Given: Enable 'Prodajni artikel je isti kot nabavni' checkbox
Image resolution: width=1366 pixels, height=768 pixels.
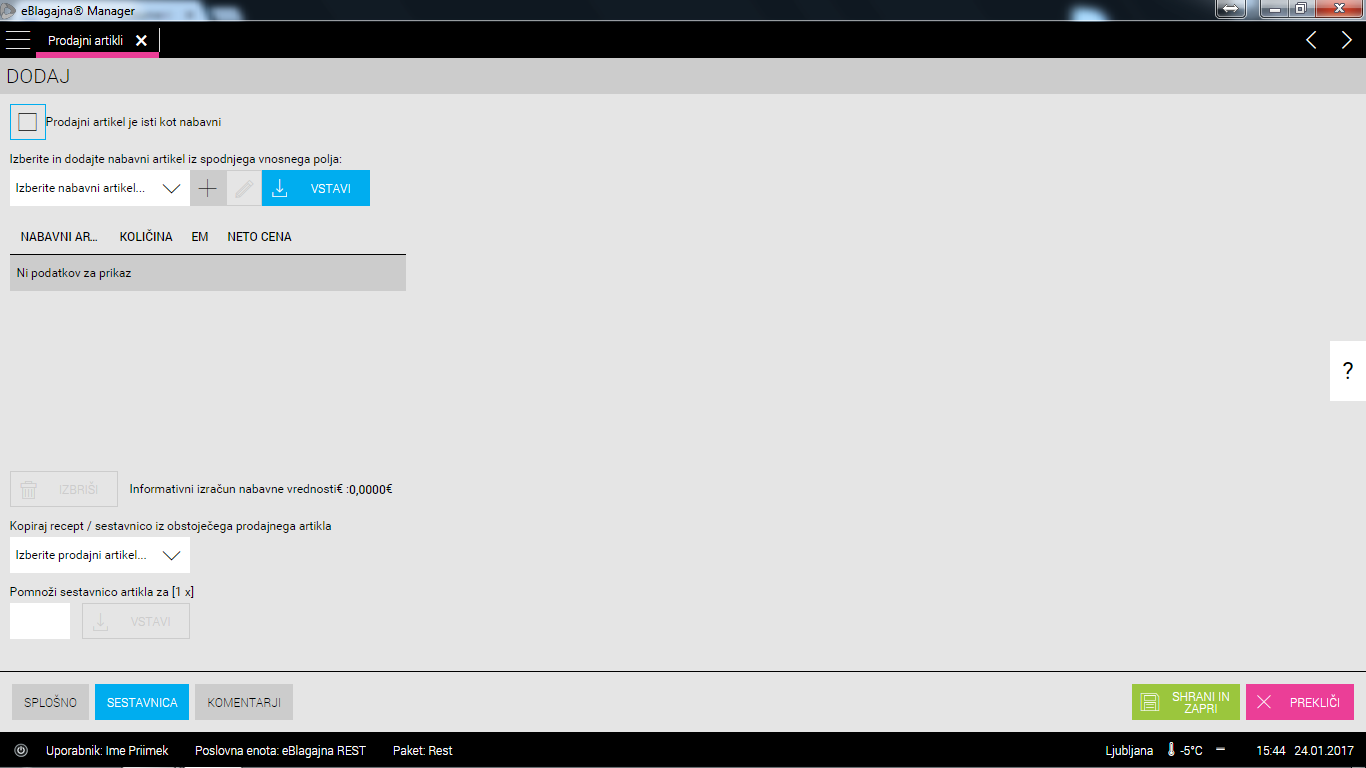Looking at the screenshot, I should click(x=28, y=122).
